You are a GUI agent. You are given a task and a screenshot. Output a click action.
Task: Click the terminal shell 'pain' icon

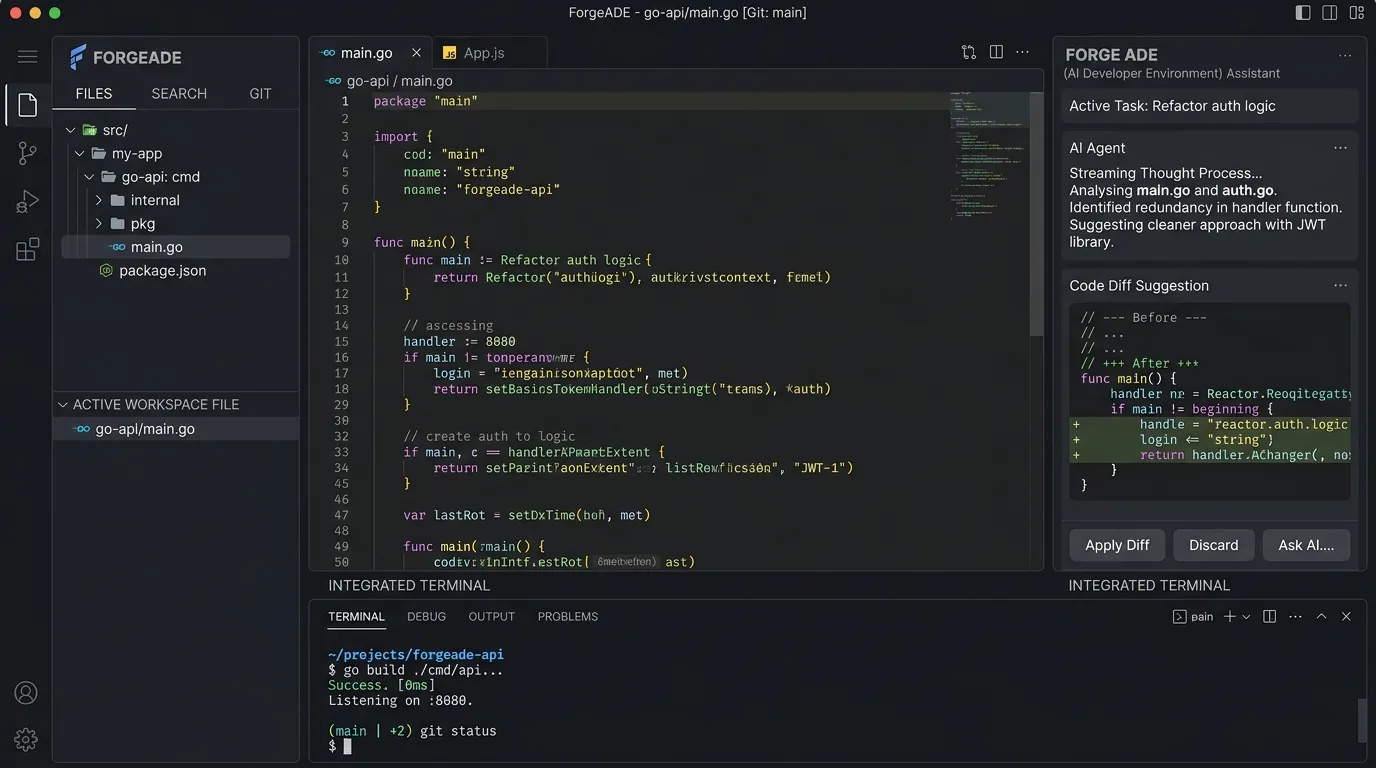[1180, 617]
